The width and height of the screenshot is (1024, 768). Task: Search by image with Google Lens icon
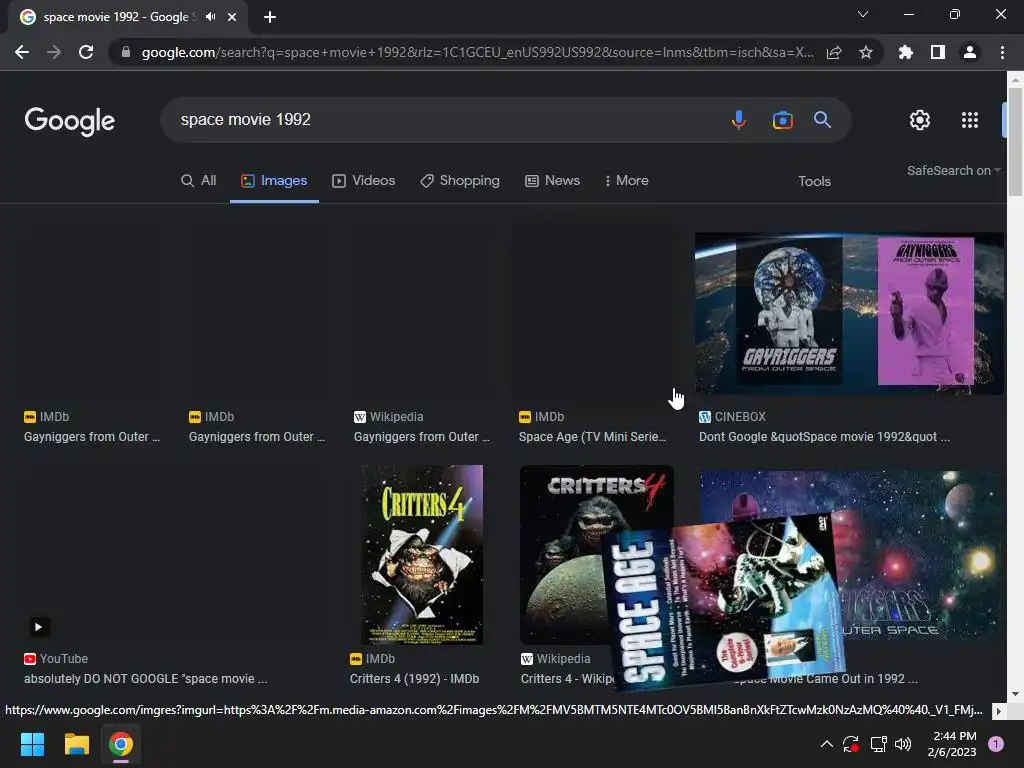point(782,120)
